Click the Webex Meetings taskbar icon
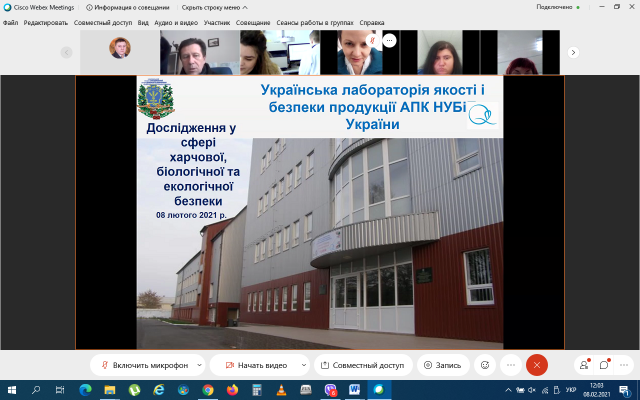Screen dimensions: 640x400 [379, 390]
